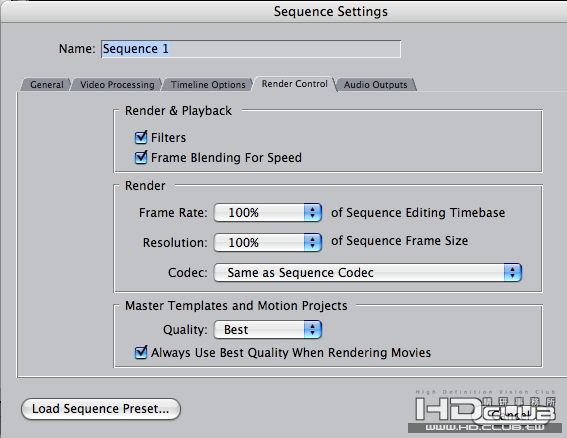Click the Quality dropdown blue arrow icon
Viewport: 567px width, 438px height.
tap(312, 329)
